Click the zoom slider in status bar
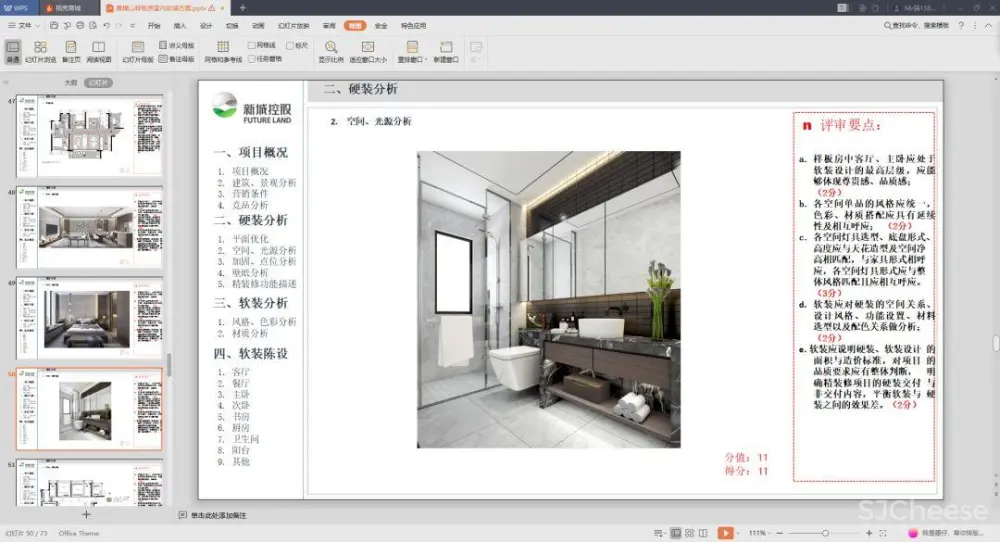 pyautogui.click(x=823, y=533)
